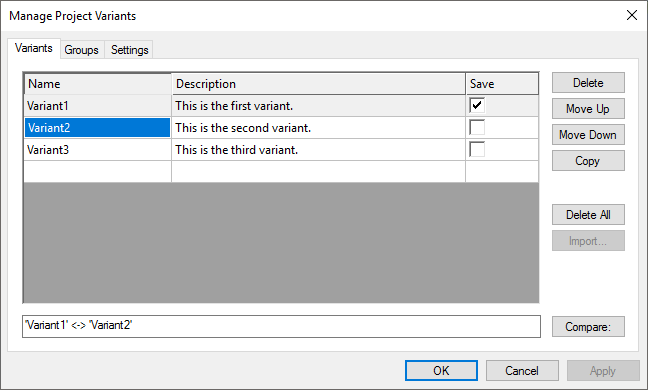Close the Manage Project Variants dialog
This screenshot has width=648, height=390.
pos(631,15)
